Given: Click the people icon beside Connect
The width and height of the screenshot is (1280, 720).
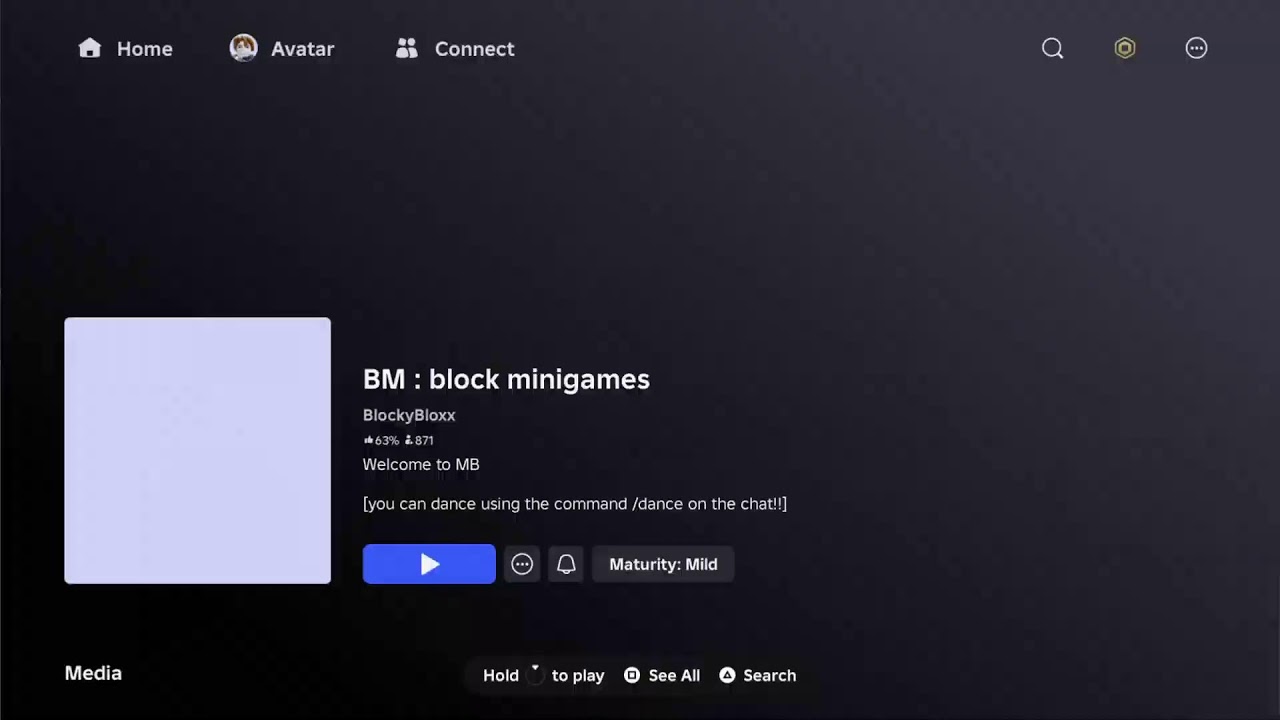Looking at the screenshot, I should pos(406,48).
